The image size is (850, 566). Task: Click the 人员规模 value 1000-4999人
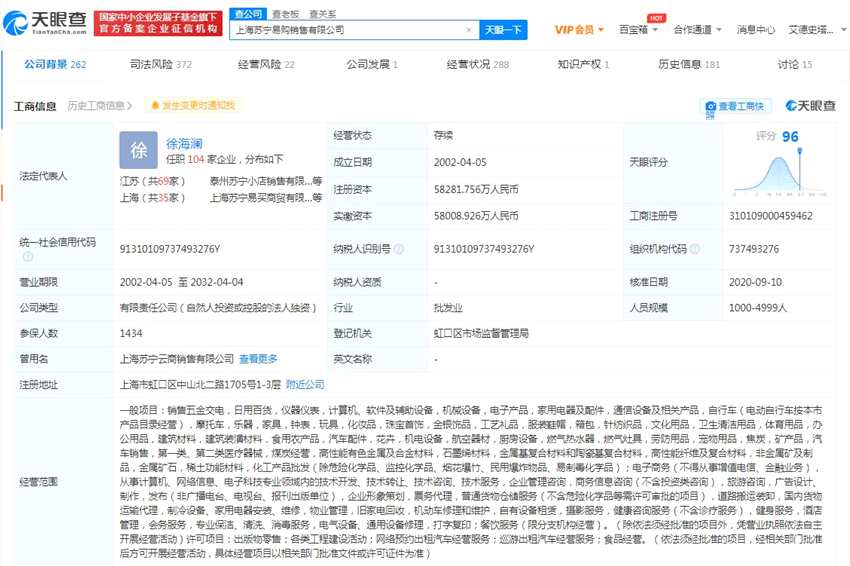pos(757,308)
